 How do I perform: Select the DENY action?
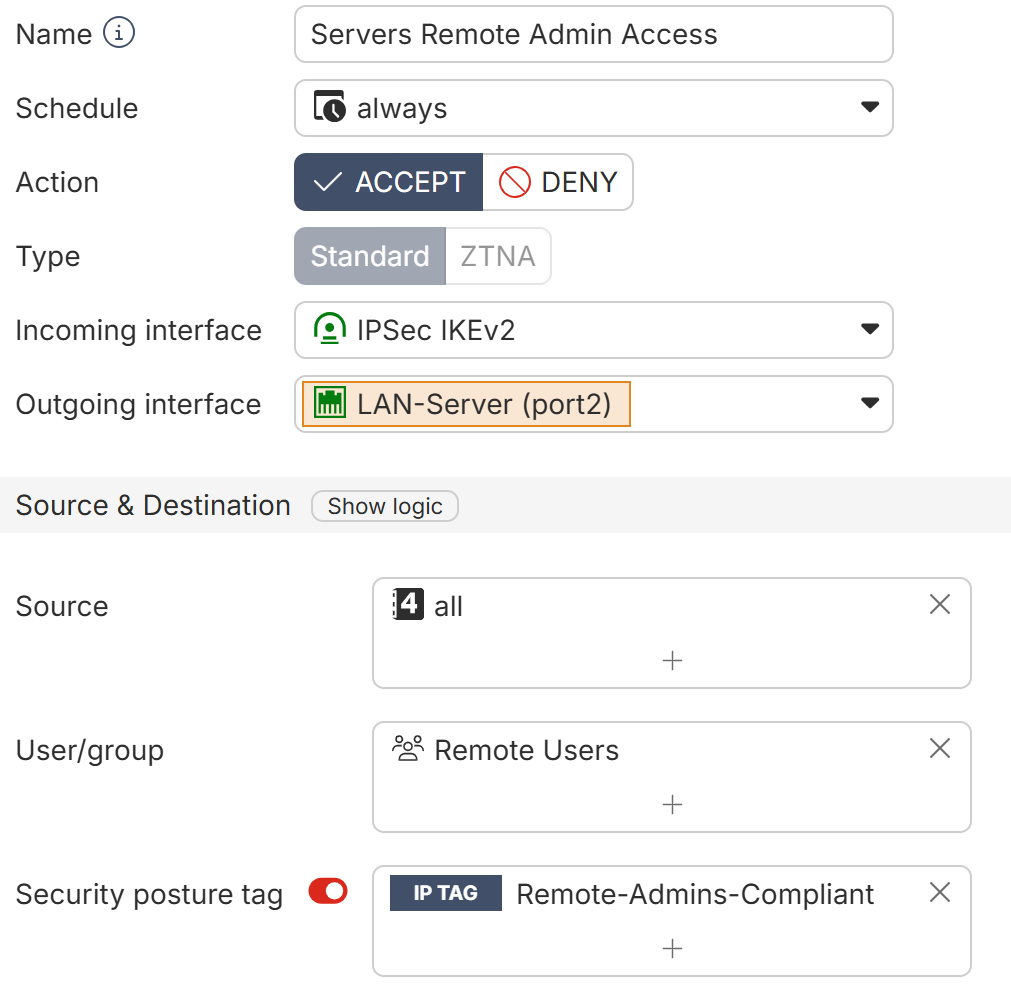558,182
